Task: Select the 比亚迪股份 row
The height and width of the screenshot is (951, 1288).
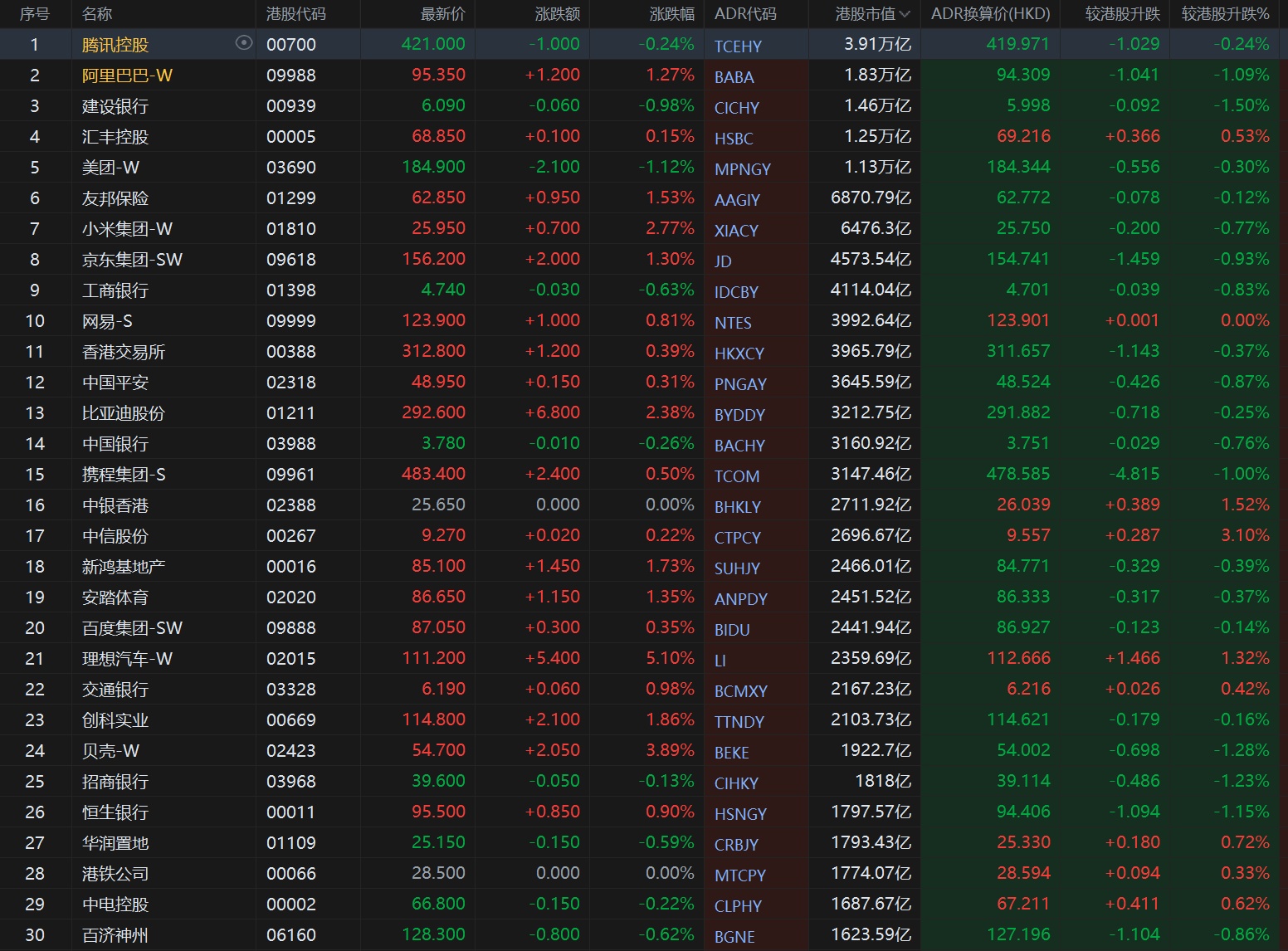Action: [x=123, y=413]
